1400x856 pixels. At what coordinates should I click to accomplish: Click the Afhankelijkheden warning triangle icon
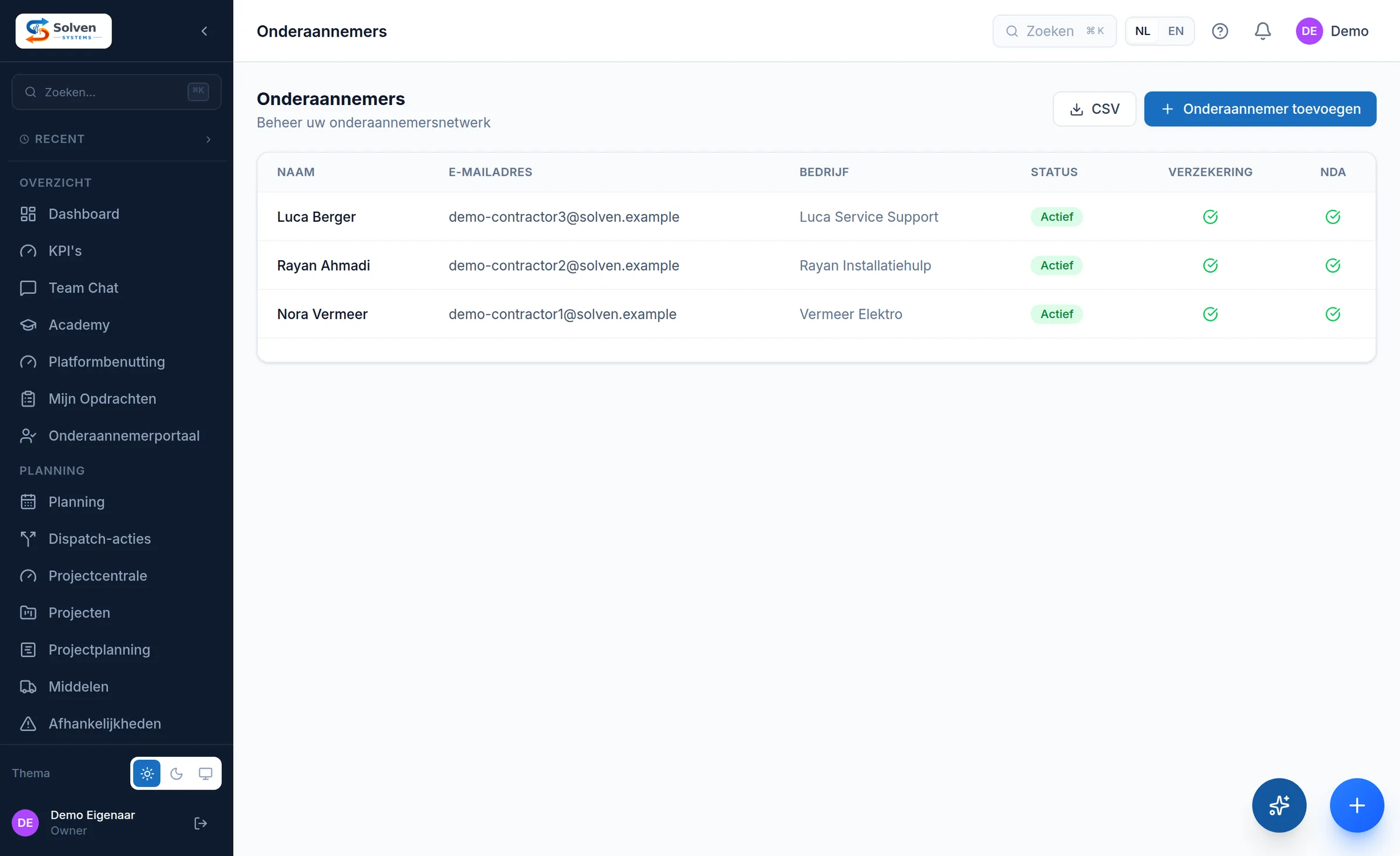pyautogui.click(x=28, y=724)
